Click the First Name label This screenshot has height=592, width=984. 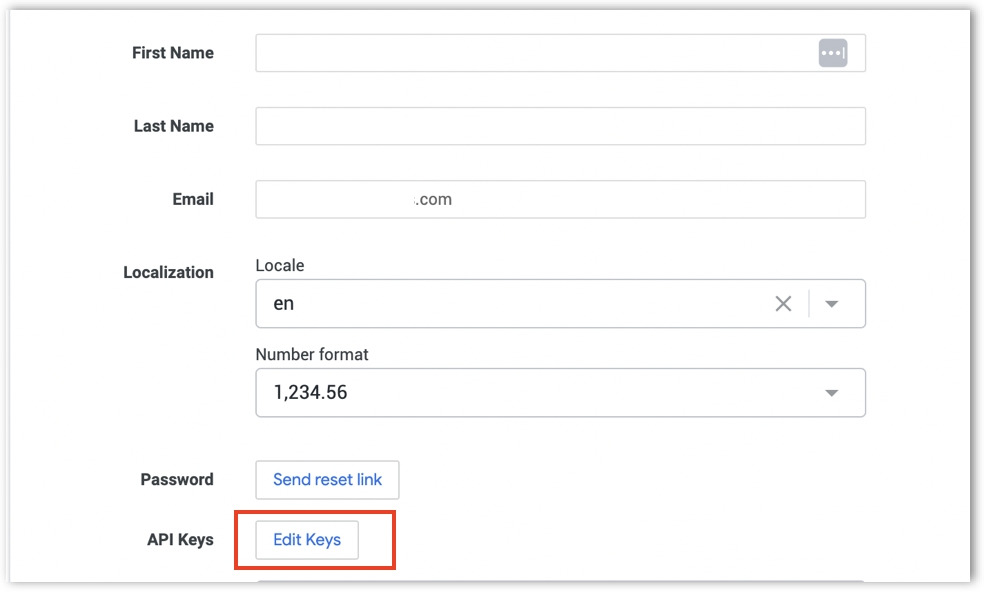click(173, 53)
